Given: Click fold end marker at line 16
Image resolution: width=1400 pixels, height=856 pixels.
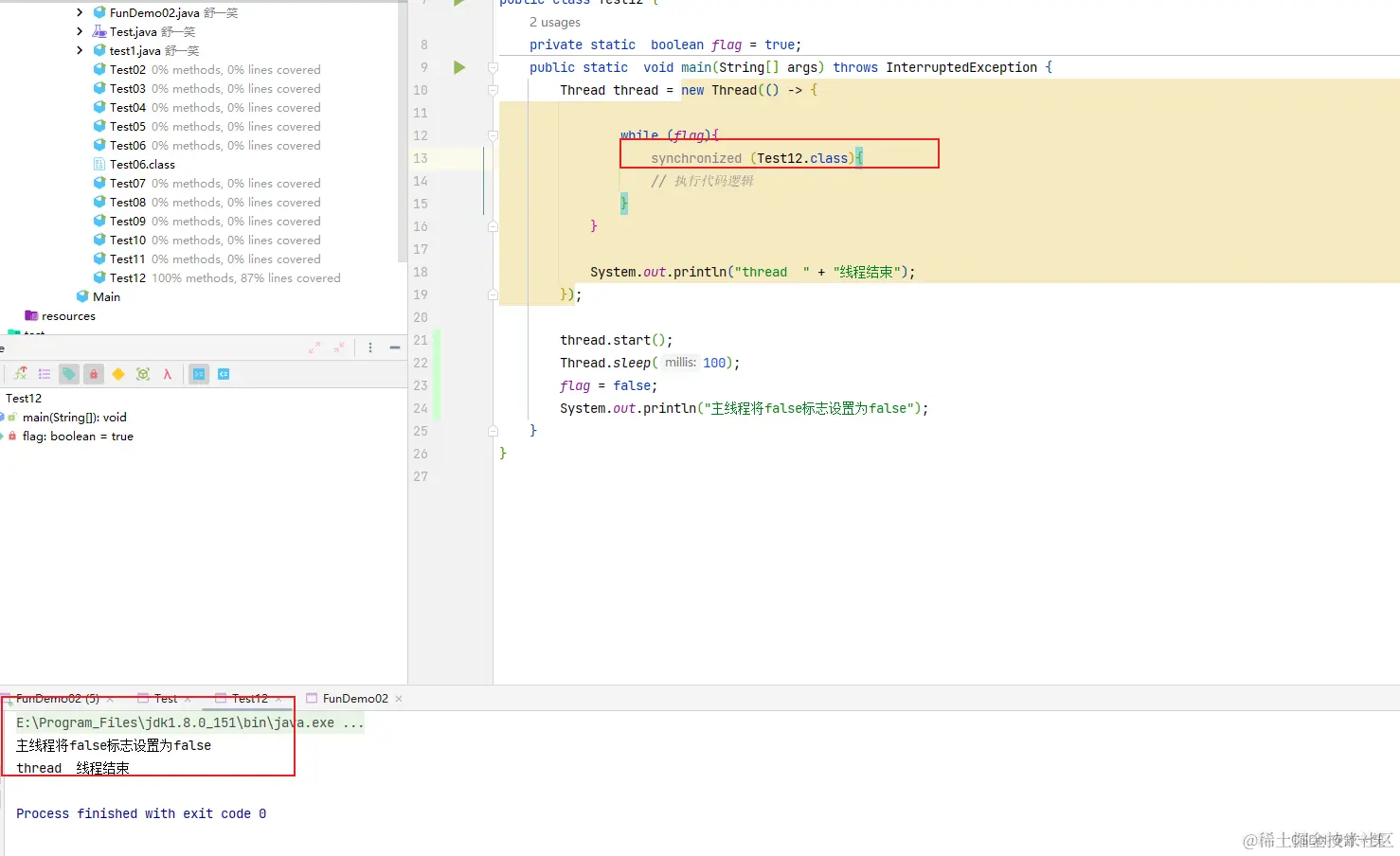Looking at the screenshot, I should click(x=493, y=226).
